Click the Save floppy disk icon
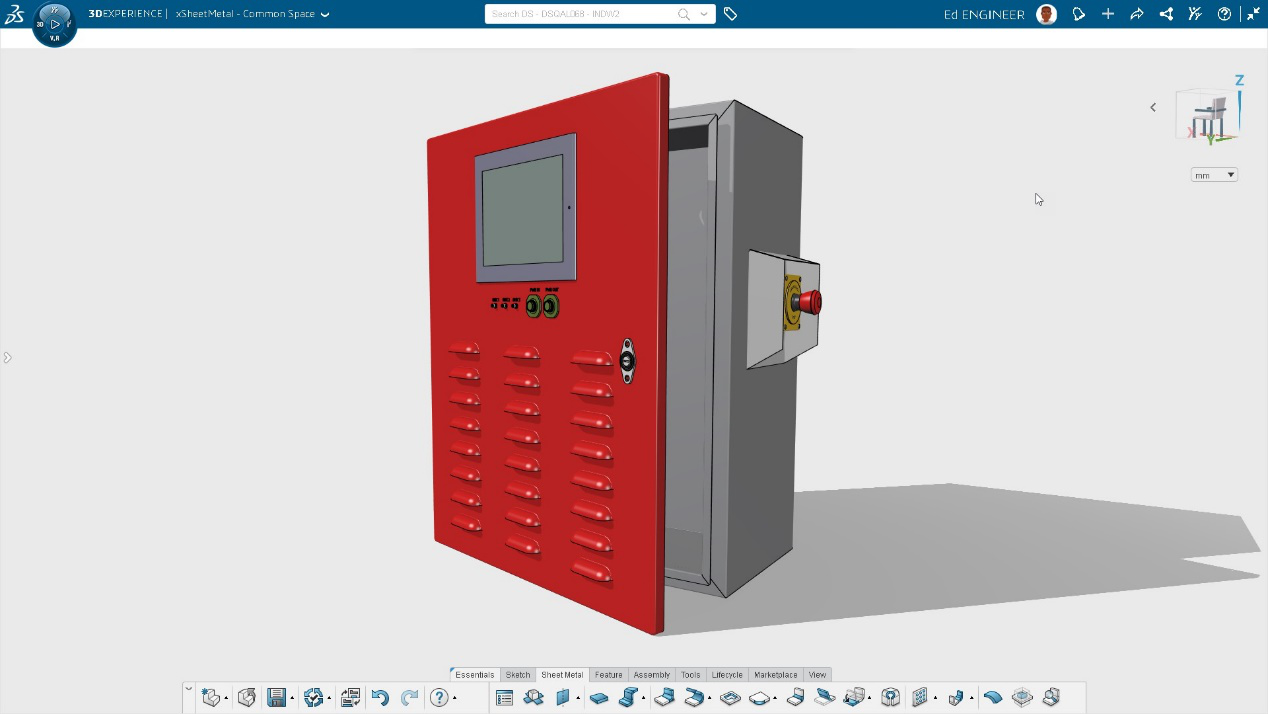The height and width of the screenshot is (714, 1268). click(277, 698)
